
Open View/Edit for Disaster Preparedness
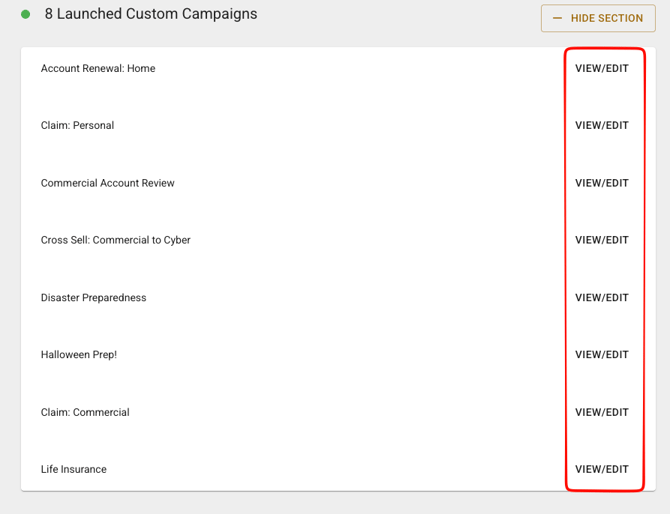click(x=602, y=298)
